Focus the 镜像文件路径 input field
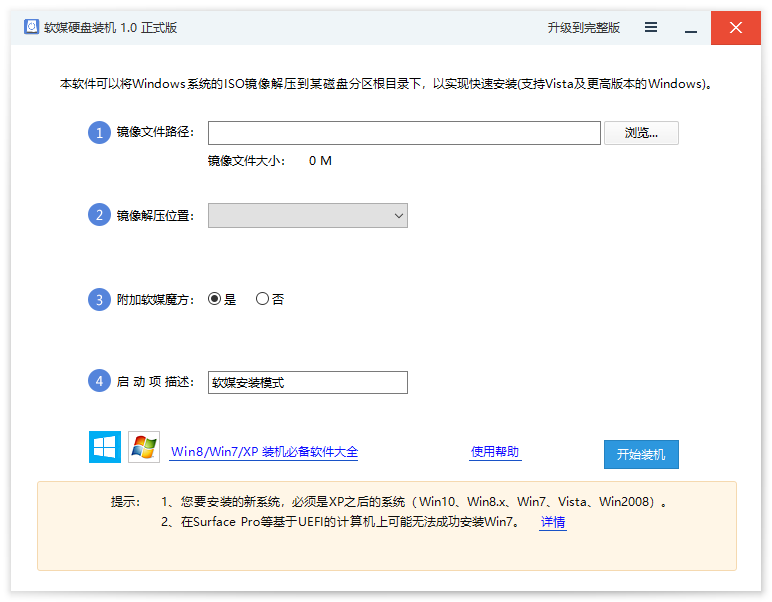The width and height of the screenshot is (772, 602). 404,133
